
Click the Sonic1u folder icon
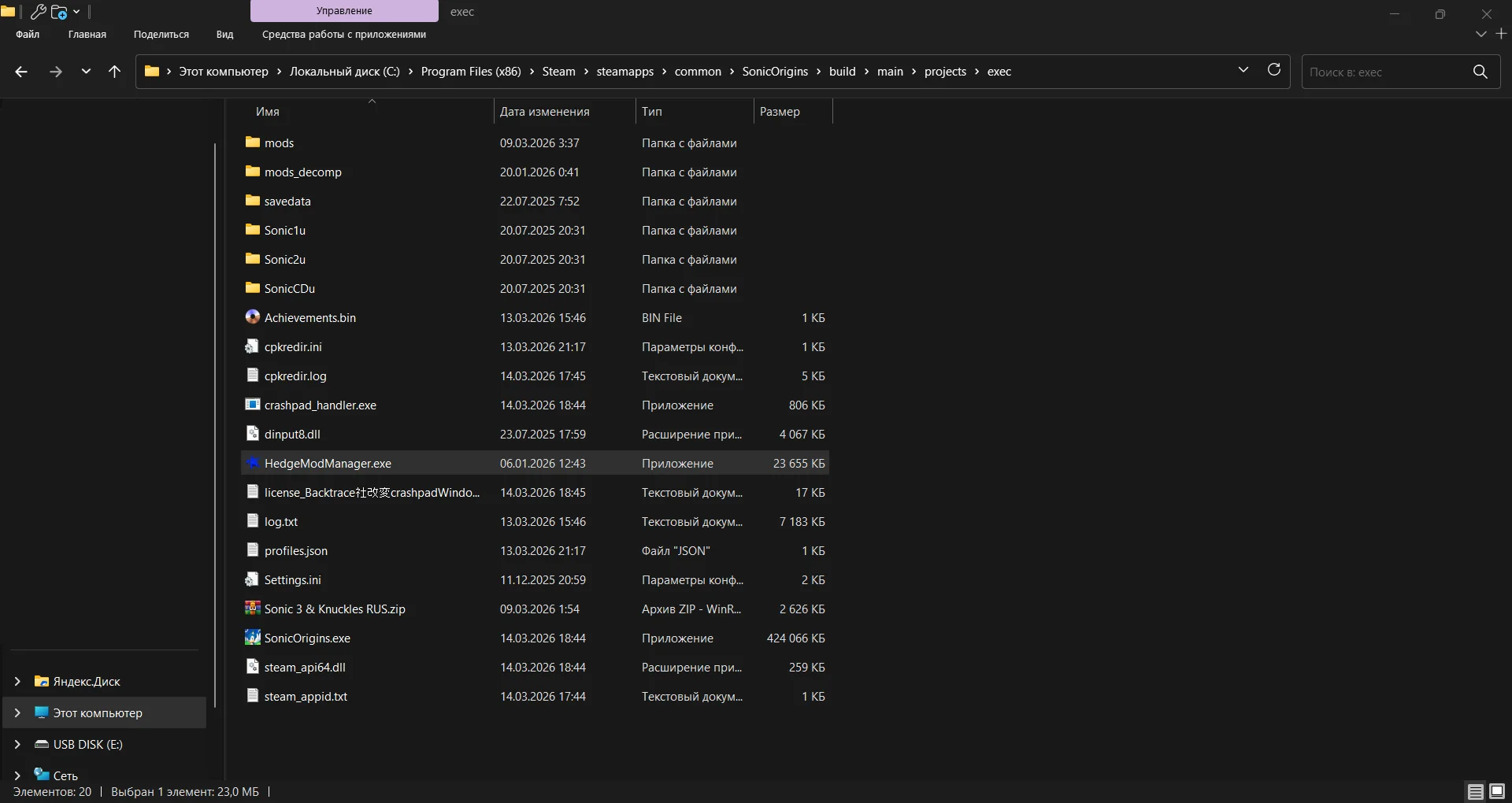[x=252, y=230]
